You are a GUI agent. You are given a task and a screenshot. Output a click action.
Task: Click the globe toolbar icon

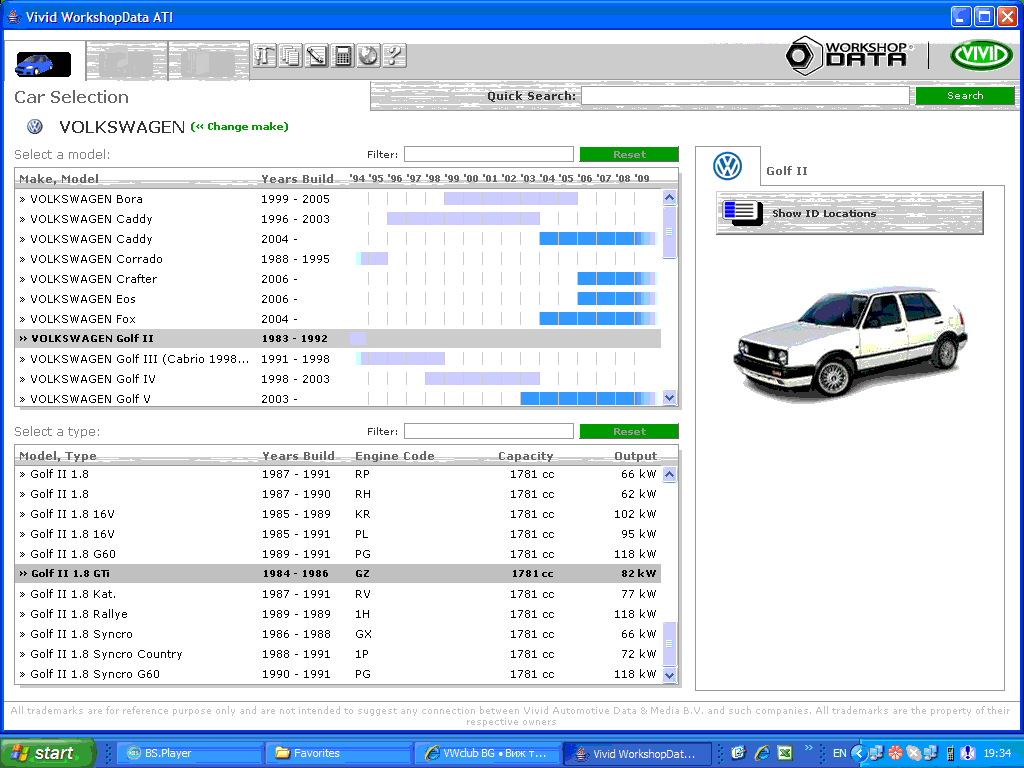(368, 56)
